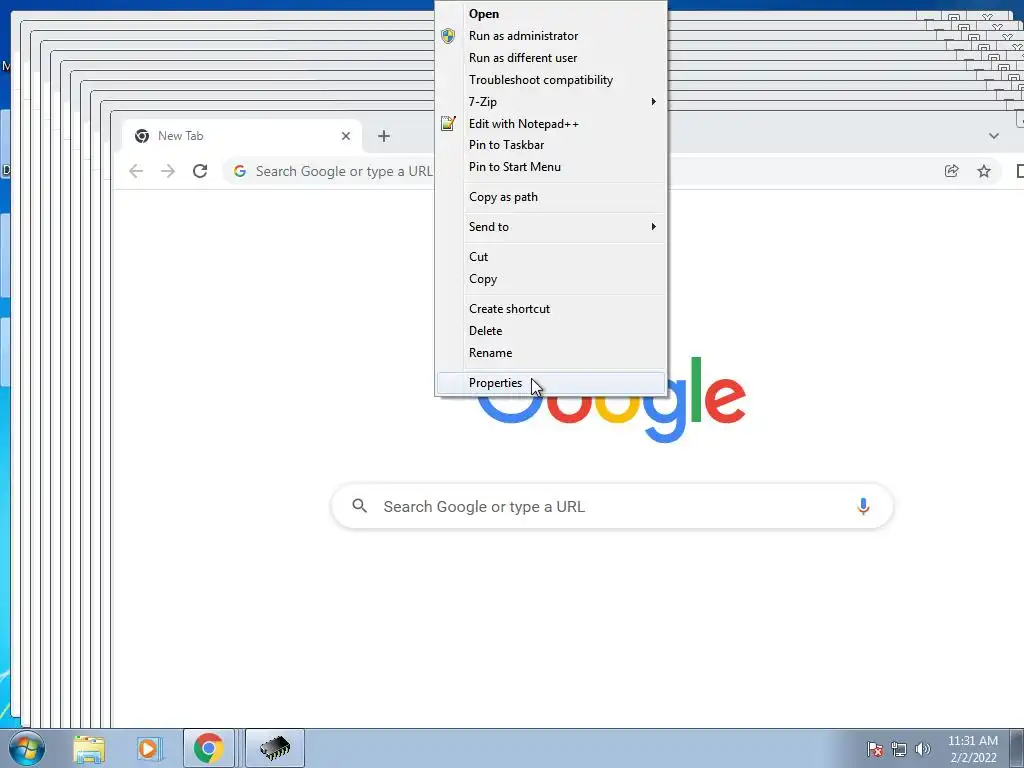
Task: Click the administrator shield icon
Action: point(448,36)
